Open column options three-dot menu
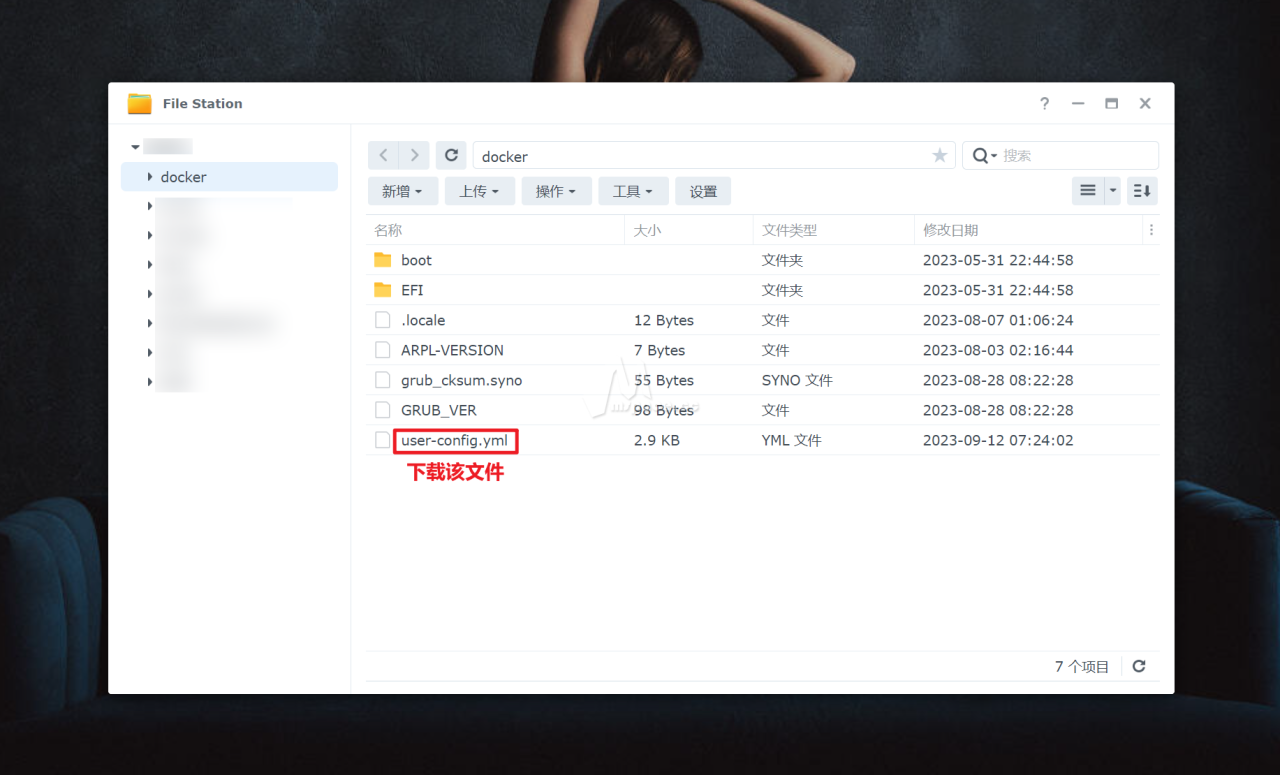 pos(1151,230)
